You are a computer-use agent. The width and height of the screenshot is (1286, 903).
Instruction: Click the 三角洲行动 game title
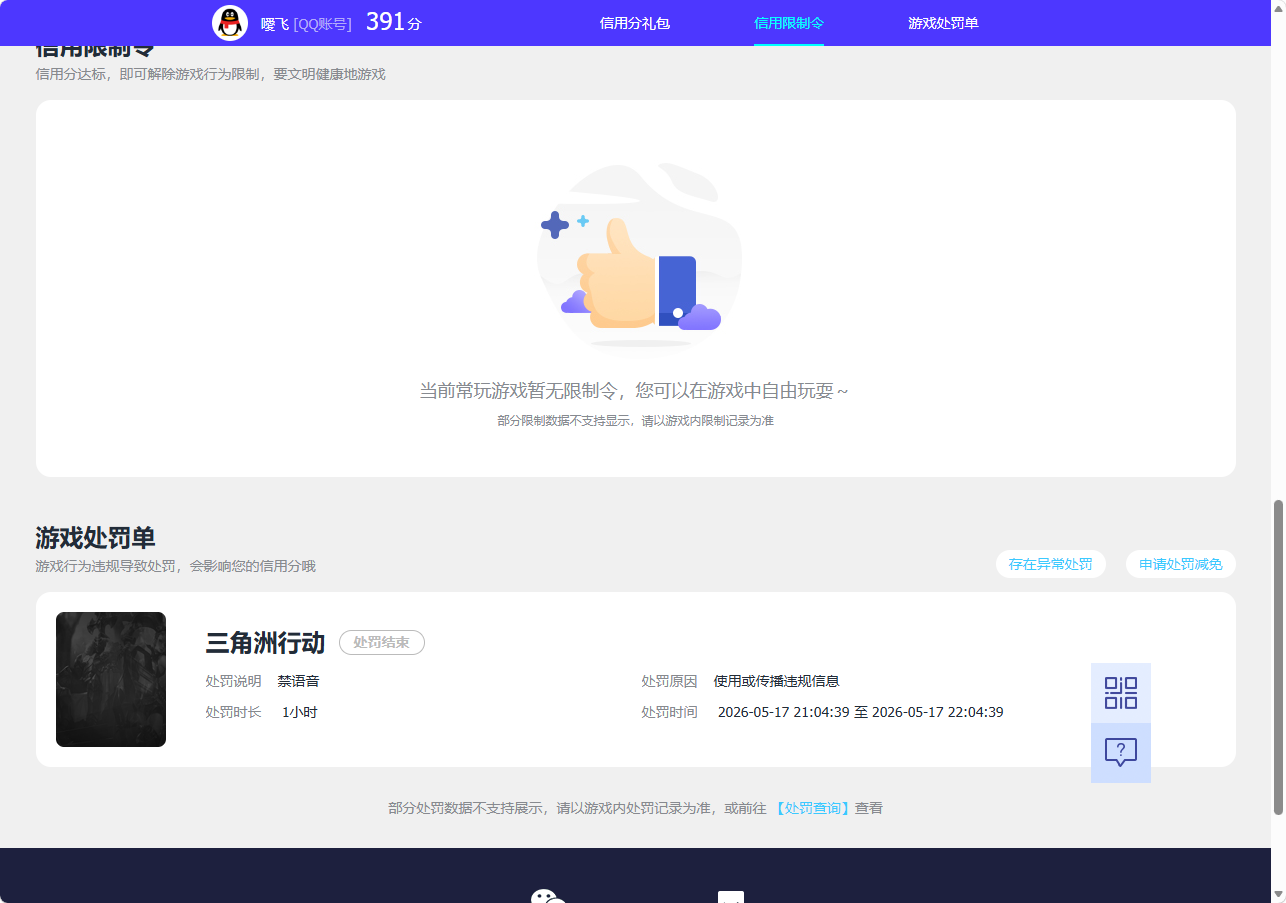click(265, 643)
